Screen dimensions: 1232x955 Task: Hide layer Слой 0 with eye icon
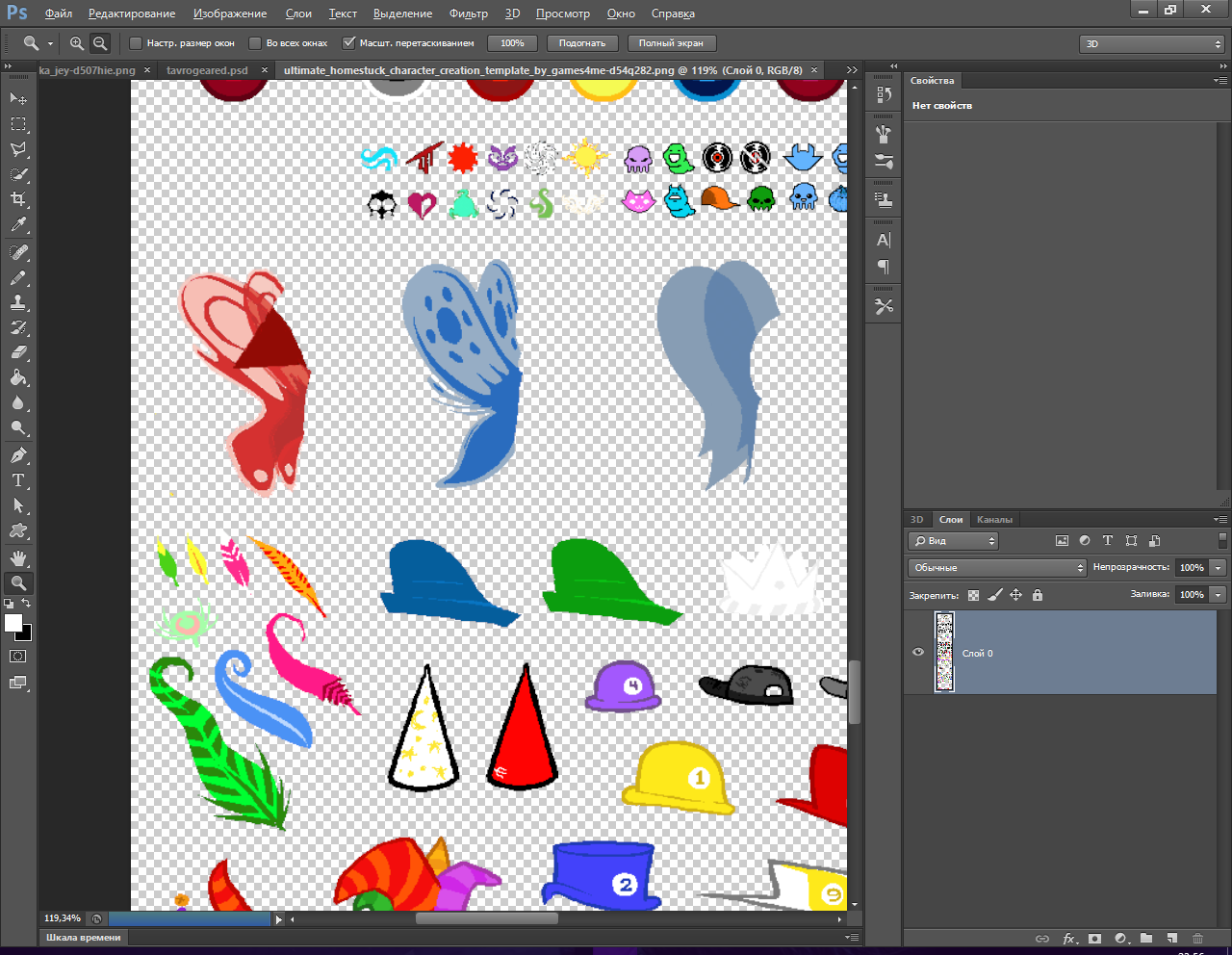[x=918, y=652]
